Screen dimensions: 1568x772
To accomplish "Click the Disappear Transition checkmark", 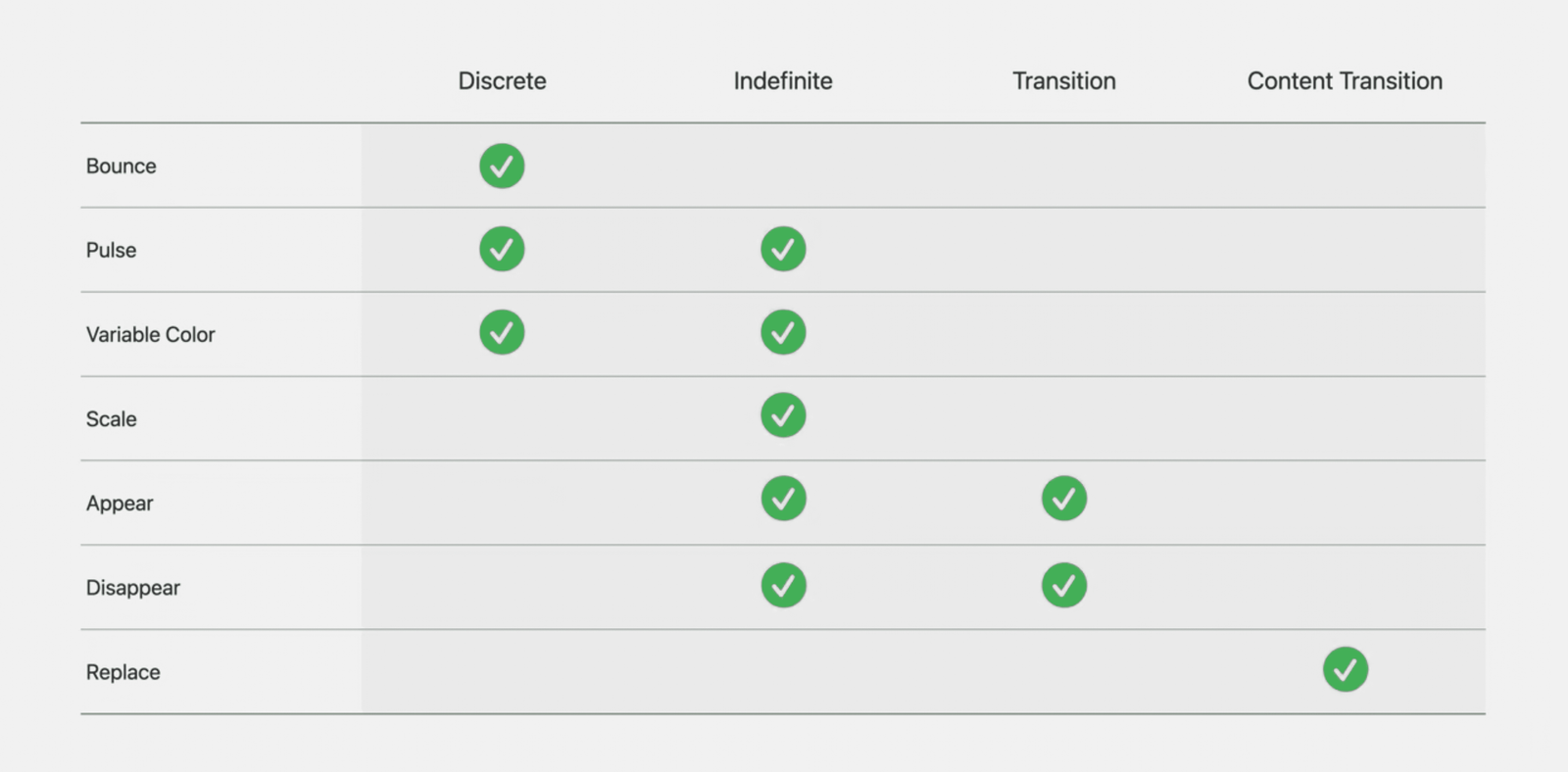I will click(x=1064, y=585).
